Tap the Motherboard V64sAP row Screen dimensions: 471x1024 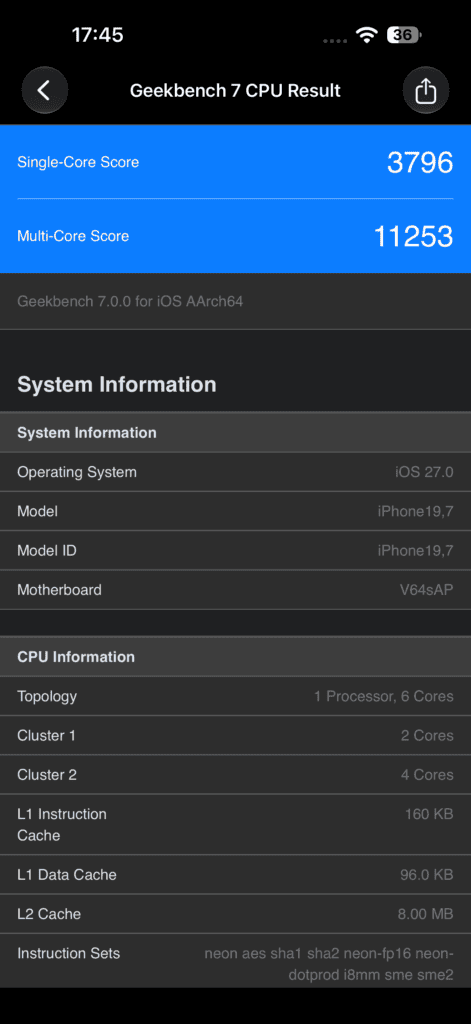[x=235, y=590]
